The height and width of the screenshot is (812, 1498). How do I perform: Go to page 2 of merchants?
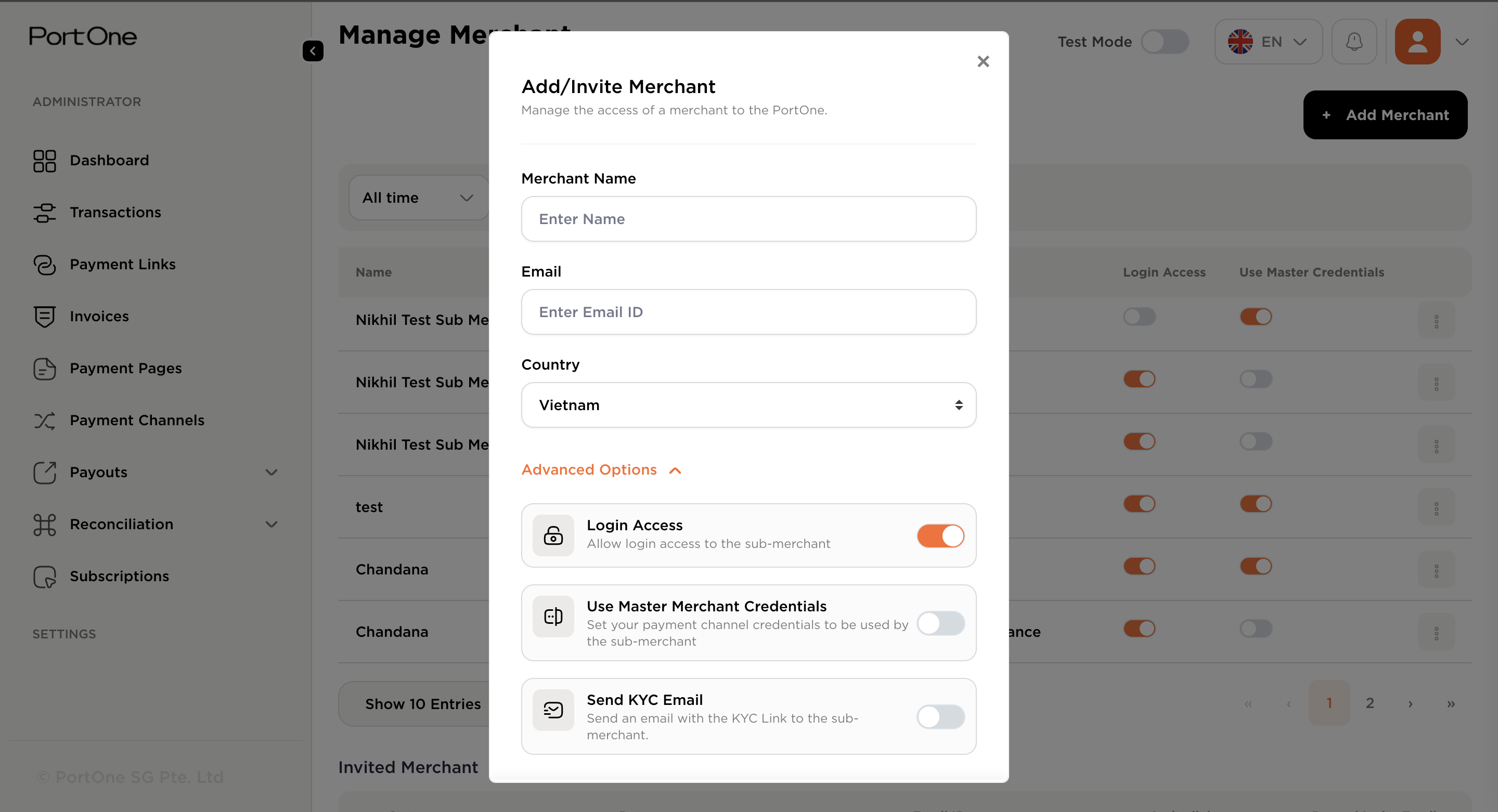click(x=1370, y=703)
